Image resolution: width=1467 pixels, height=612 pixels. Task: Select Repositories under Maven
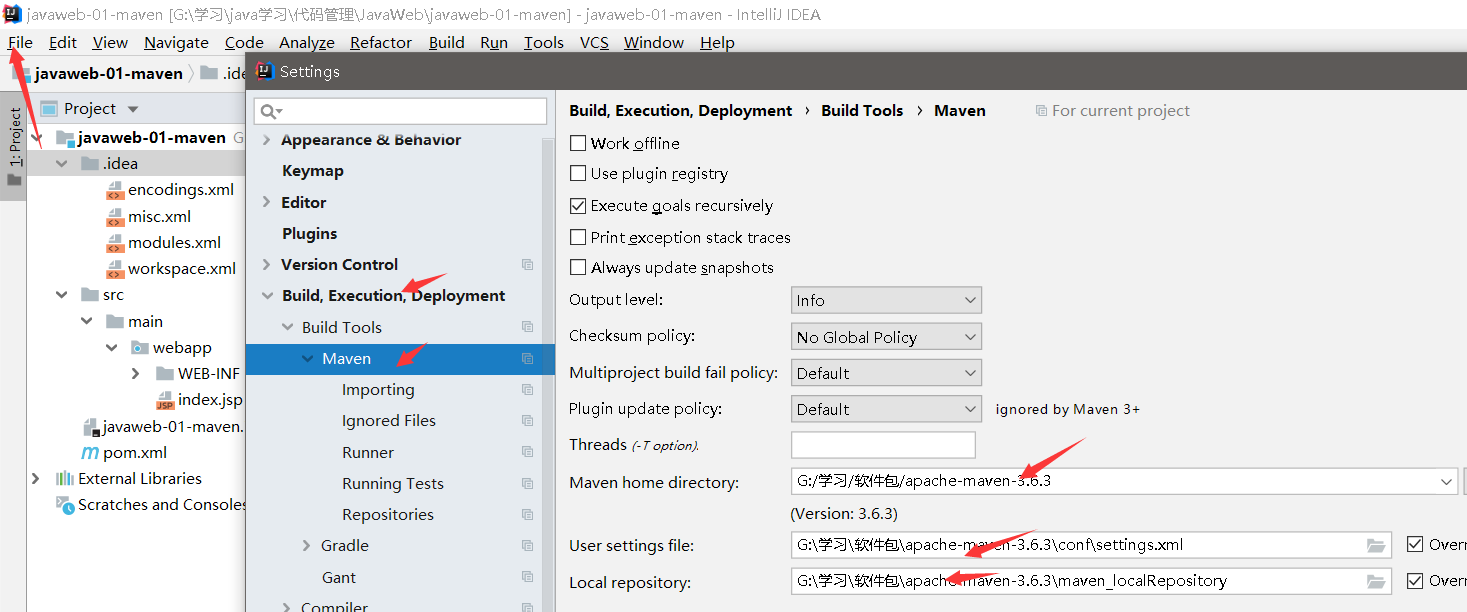click(x=388, y=514)
